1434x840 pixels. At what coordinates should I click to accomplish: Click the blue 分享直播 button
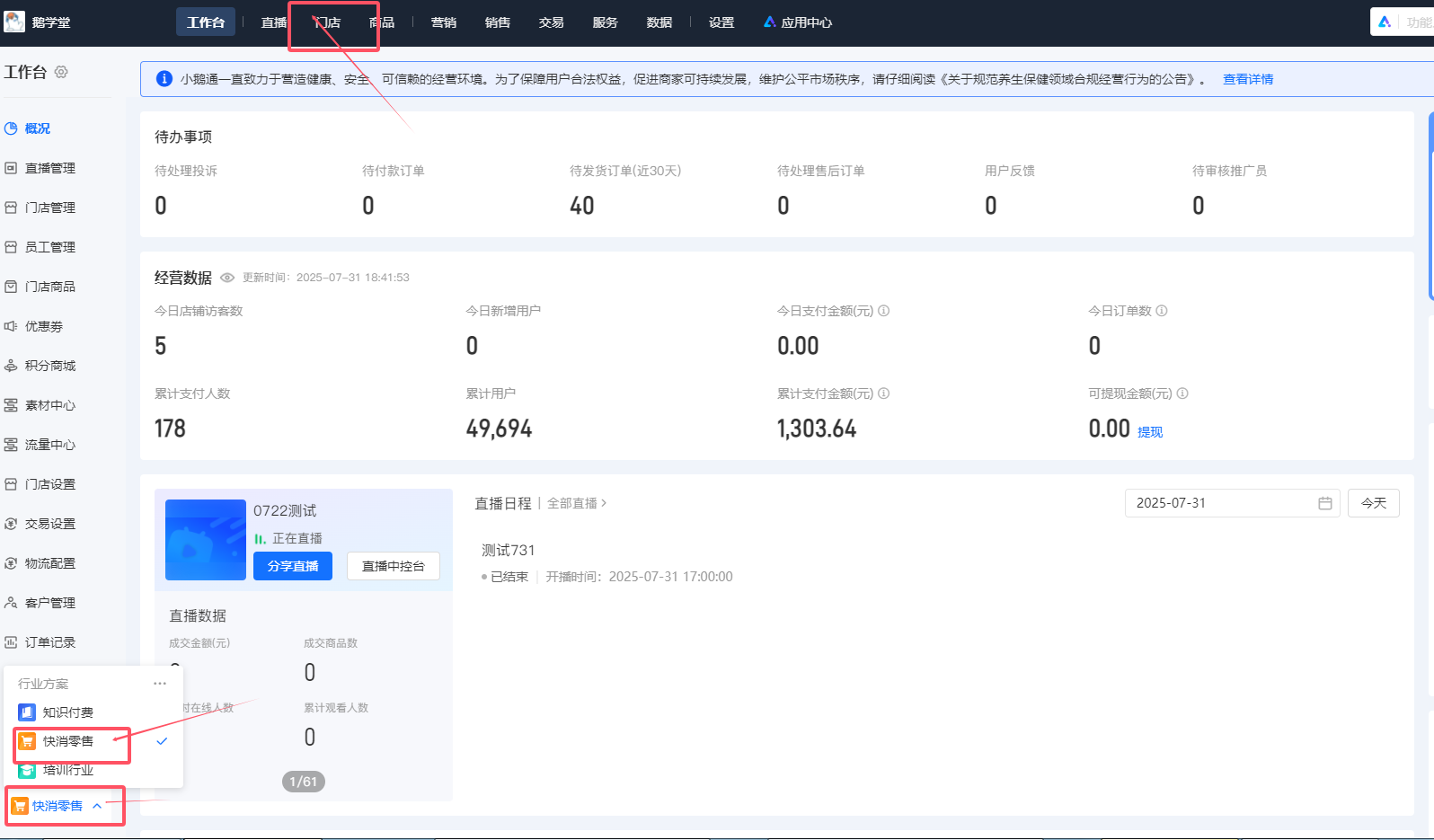coord(293,566)
